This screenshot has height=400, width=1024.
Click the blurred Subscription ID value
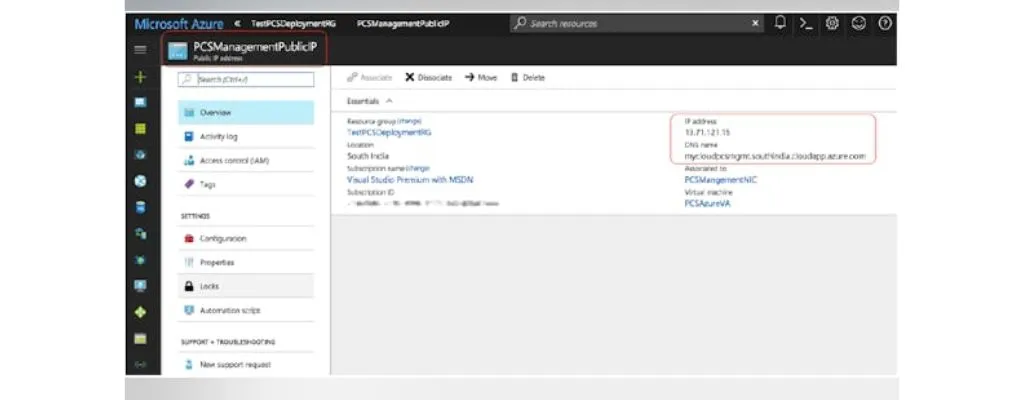[x=423, y=204]
